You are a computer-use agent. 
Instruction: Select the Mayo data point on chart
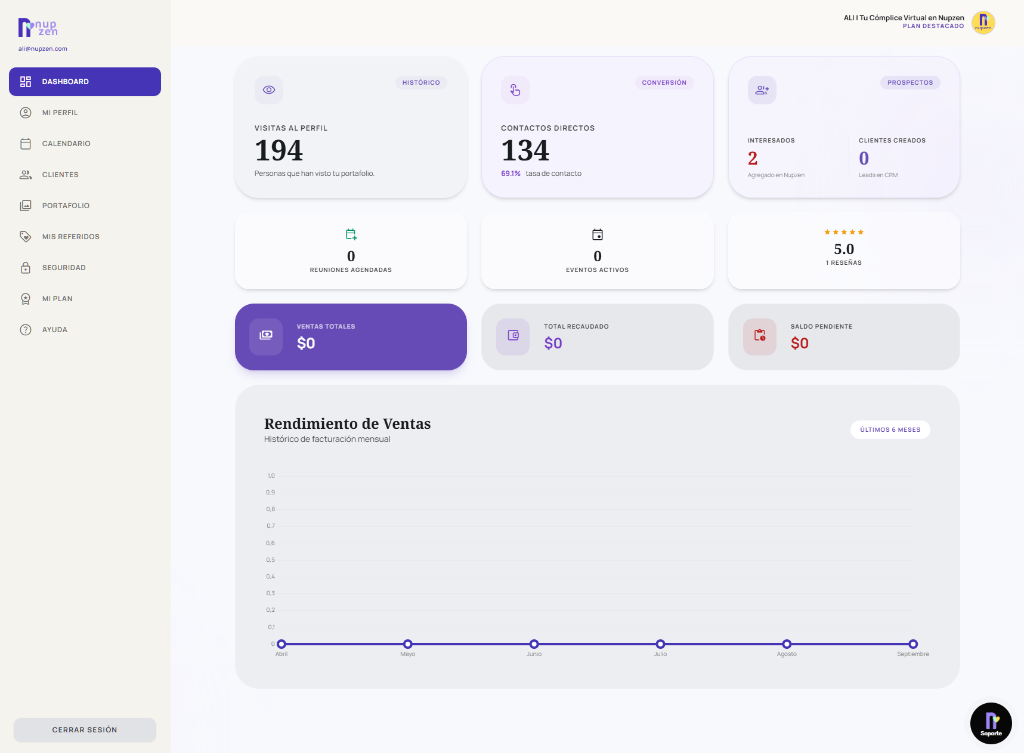[x=408, y=644]
